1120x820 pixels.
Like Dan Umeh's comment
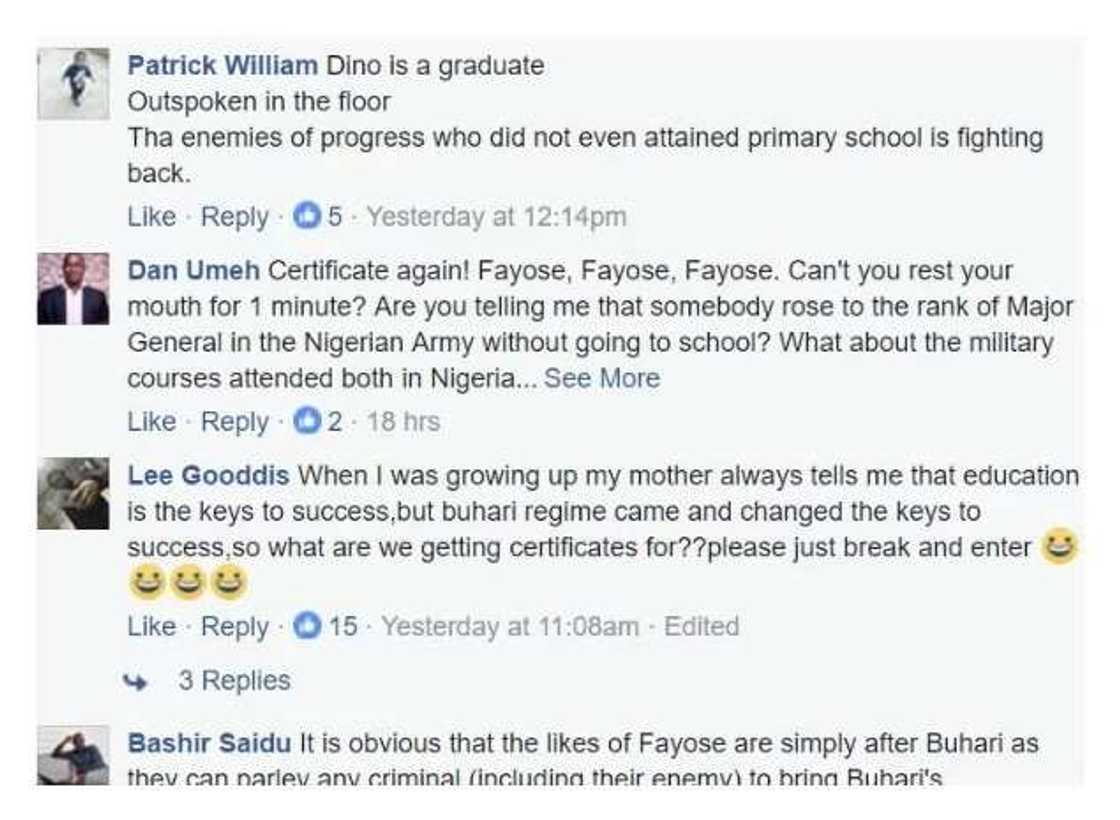[x=151, y=422]
